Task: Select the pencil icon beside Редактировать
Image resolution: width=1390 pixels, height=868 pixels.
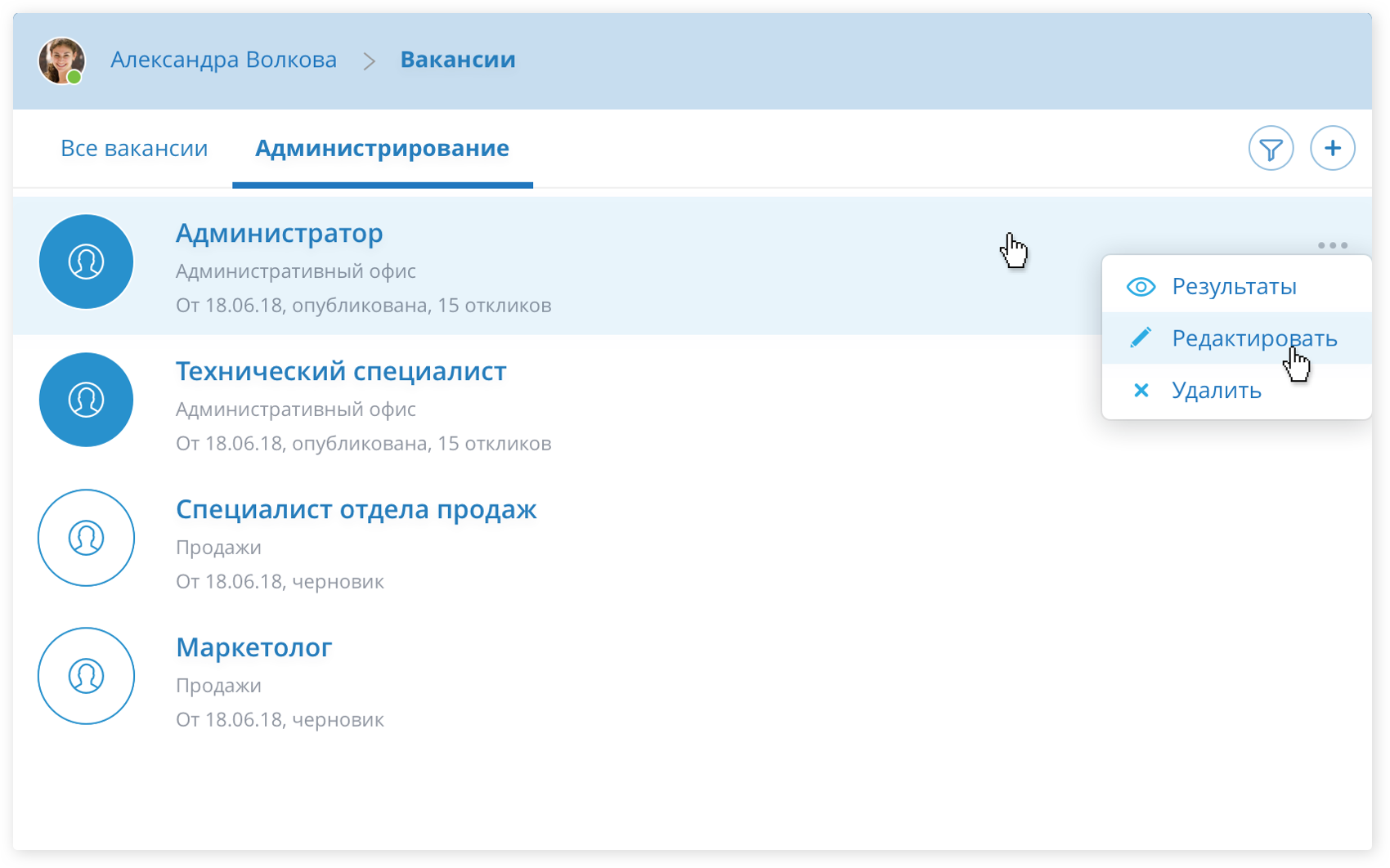Action: point(1141,338)
